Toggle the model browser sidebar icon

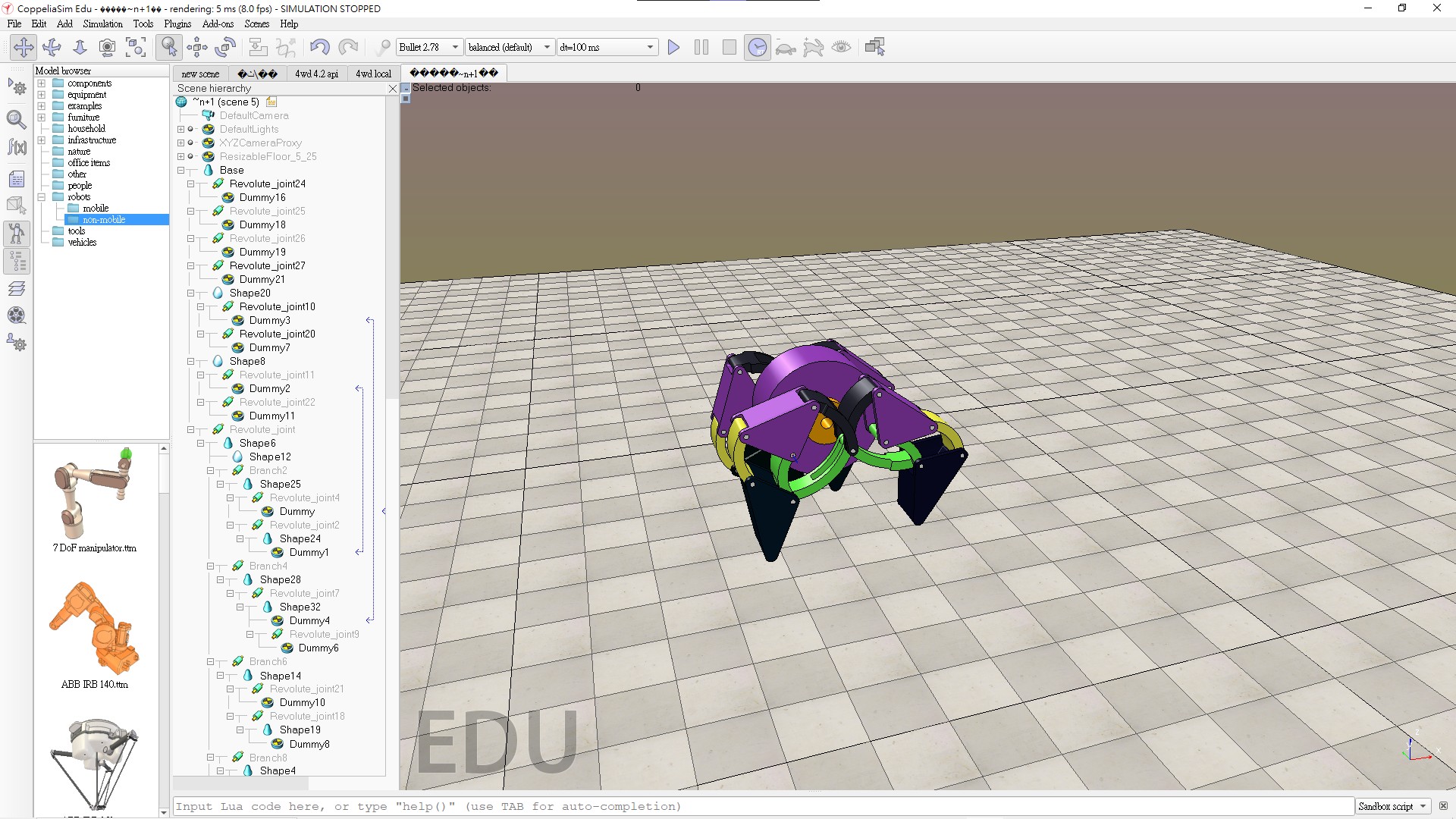point(17,234)
